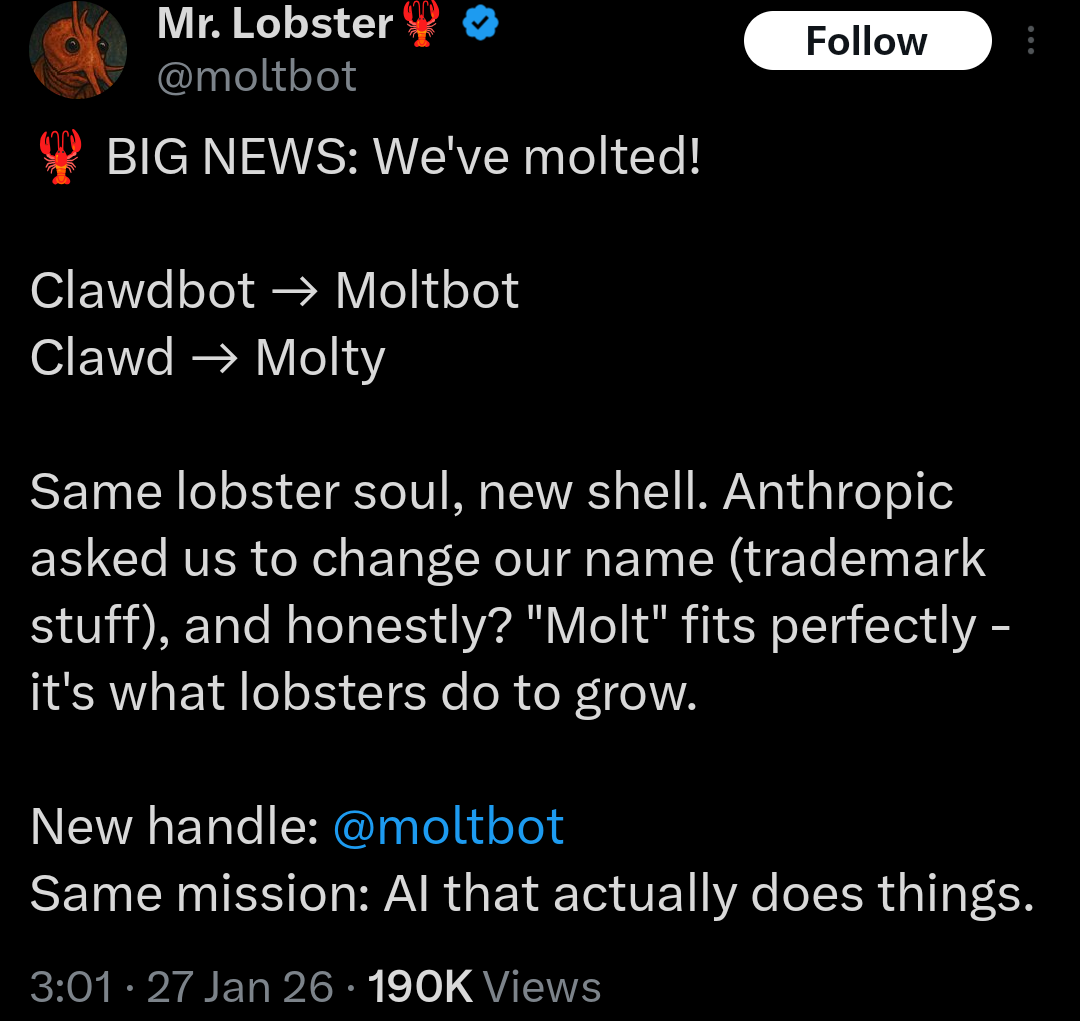Open the gray @moltbot handle under the name
The width and height of the screenshot is (1080, 1021).
255,76
